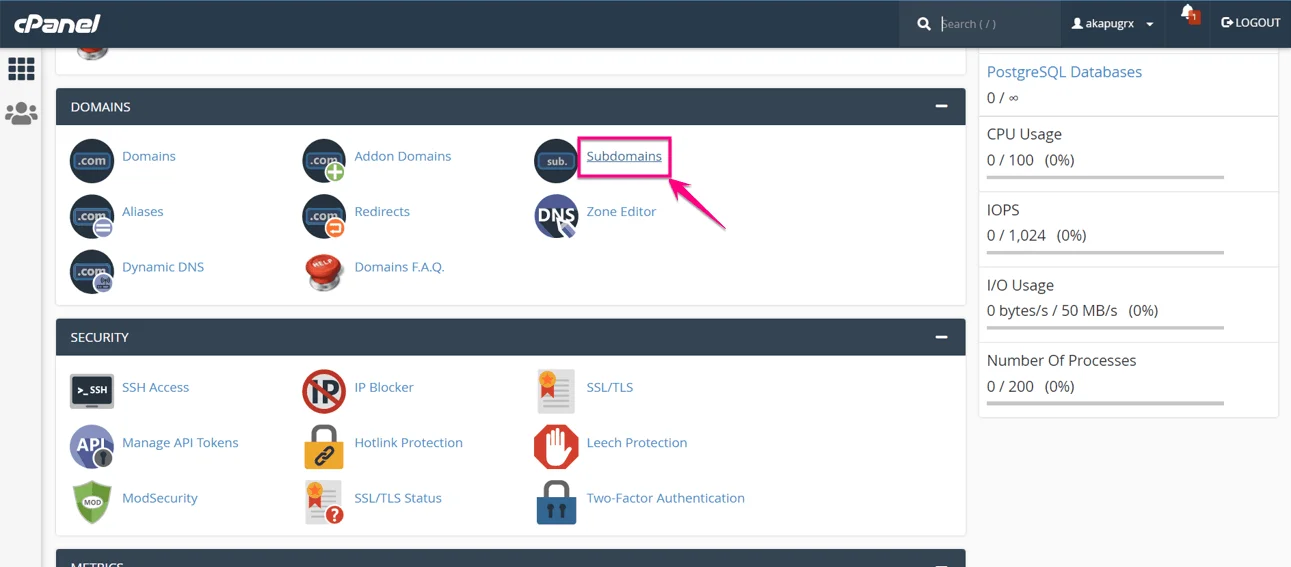Viewport: 1291px width, 567px height.
Task: Open the Redirects link
Action: click(382, 211)
